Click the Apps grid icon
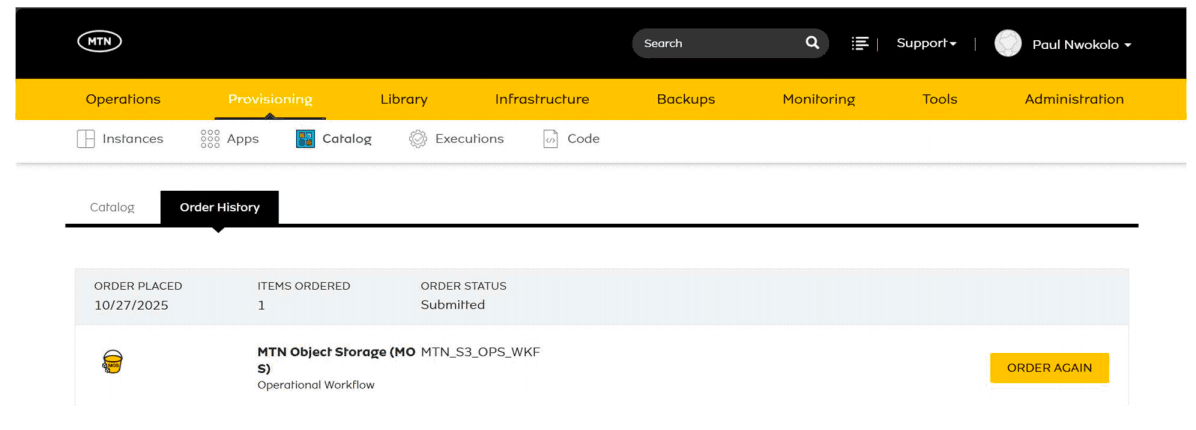The height and width of the screenshot is (430, 1196). click(x=209, y=139)
